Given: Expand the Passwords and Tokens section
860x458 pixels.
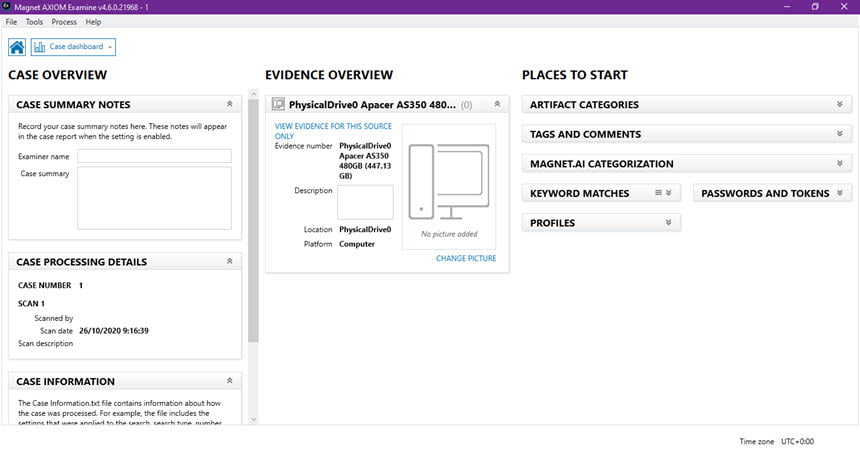Looking at the screenshot, I should (840, 193).
